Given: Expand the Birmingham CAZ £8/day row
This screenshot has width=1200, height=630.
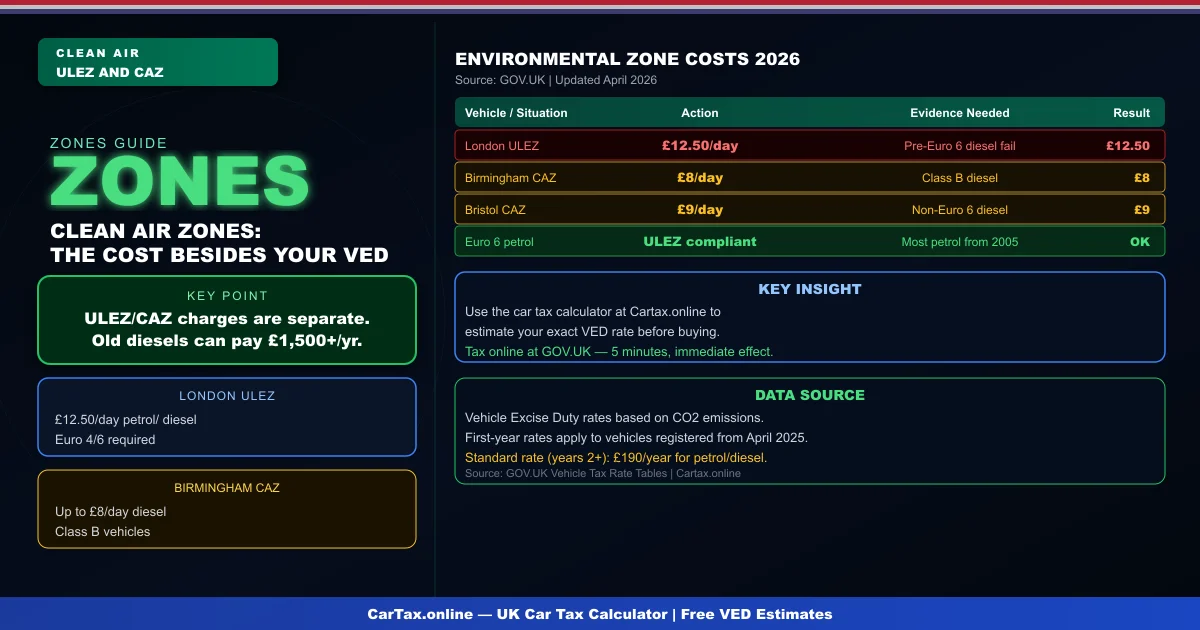Looking at the screenshot, I should 810,177.
